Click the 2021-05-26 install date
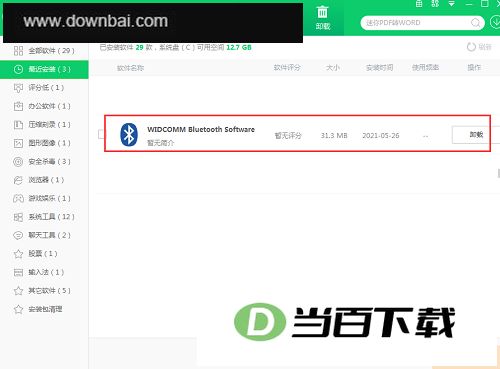The image size is (500, 369). click(381, 136)
